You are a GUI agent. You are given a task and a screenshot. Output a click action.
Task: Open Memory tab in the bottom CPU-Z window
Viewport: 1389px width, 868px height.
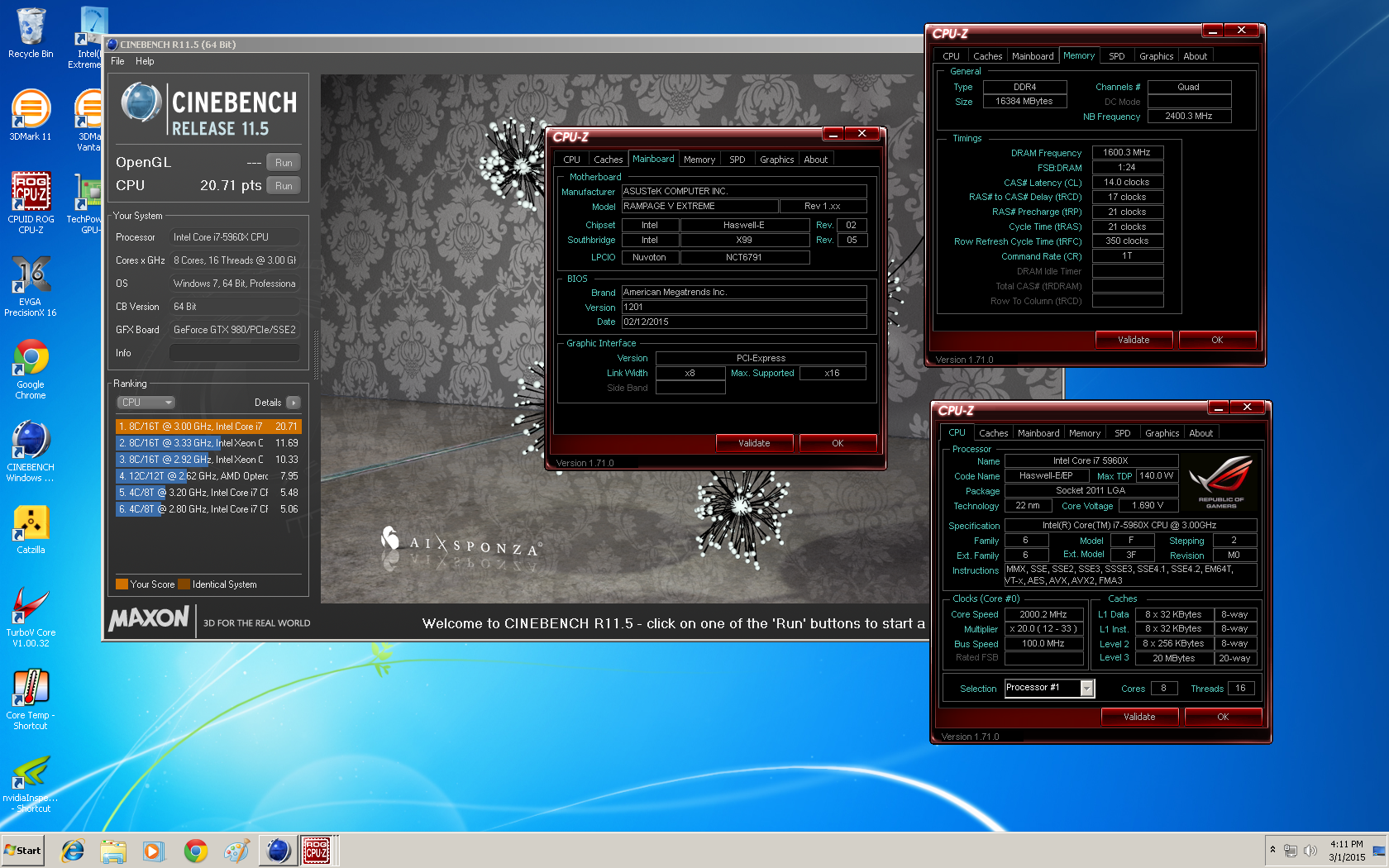click(1084, 433)
